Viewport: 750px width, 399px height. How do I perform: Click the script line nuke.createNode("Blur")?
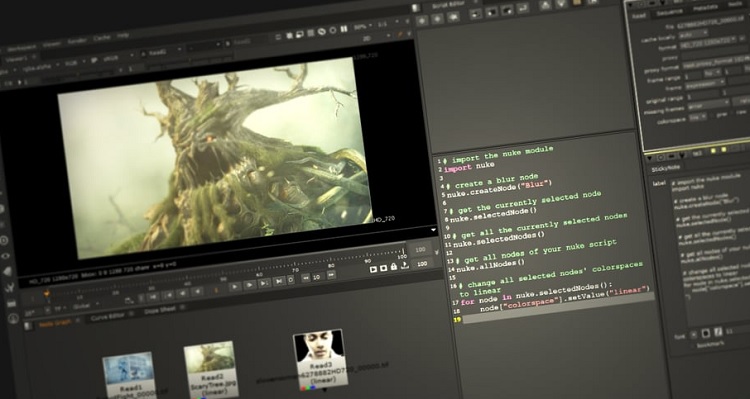(x=500, y=188)
